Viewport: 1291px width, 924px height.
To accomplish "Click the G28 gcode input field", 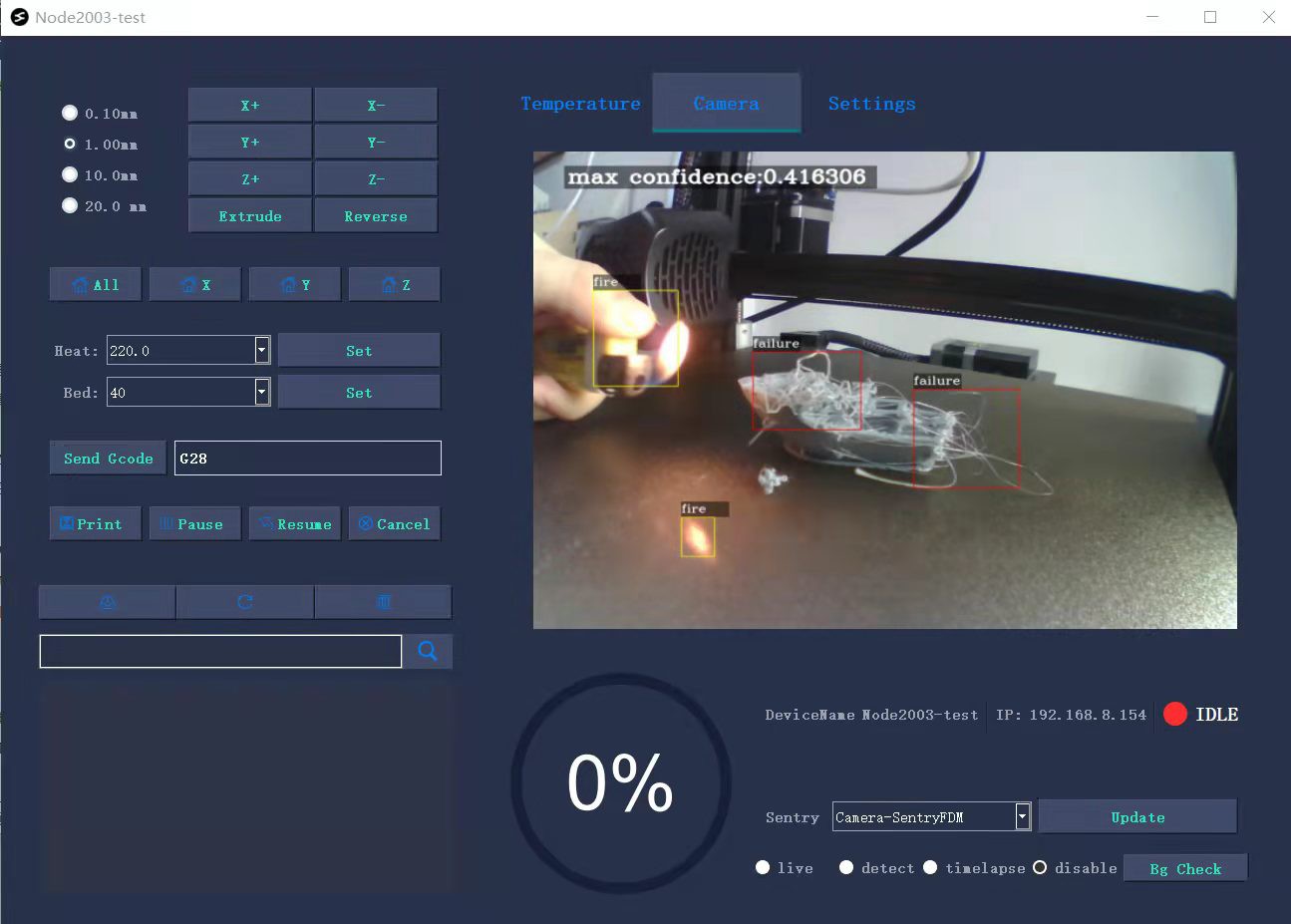I will pyautogui.click(x=307, y=459).
